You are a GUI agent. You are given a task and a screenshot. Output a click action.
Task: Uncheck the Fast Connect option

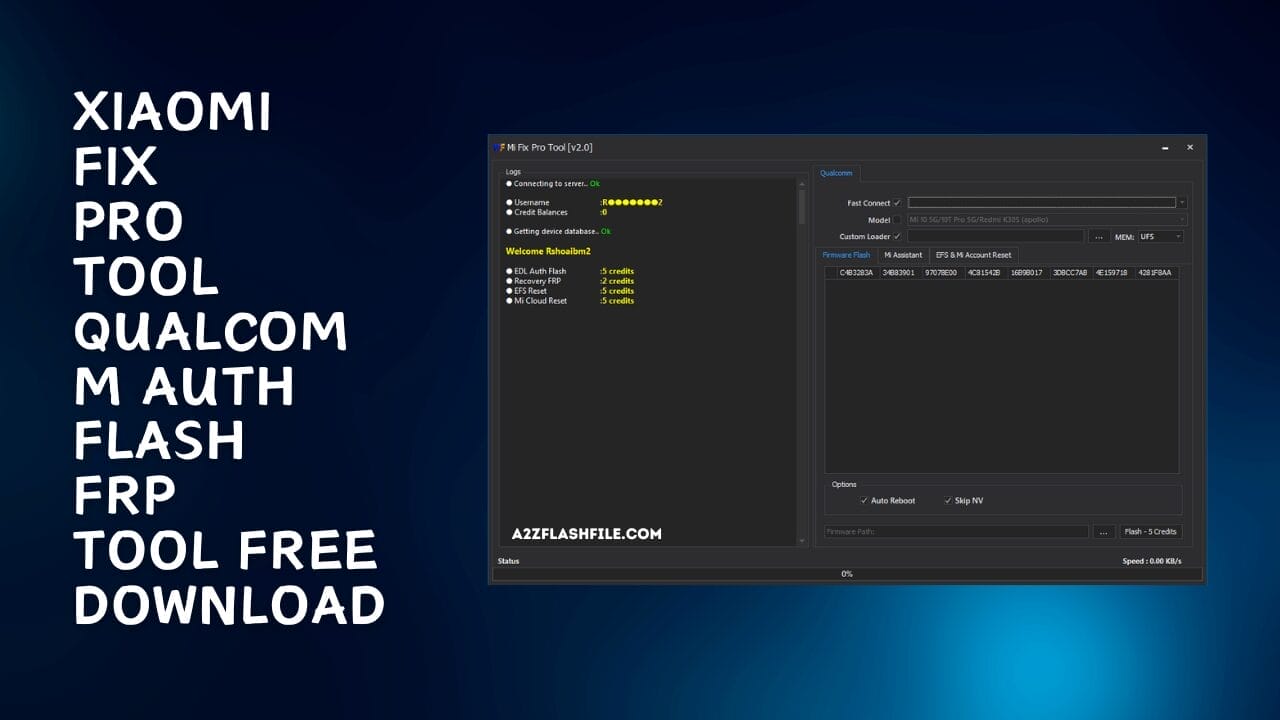899,203
